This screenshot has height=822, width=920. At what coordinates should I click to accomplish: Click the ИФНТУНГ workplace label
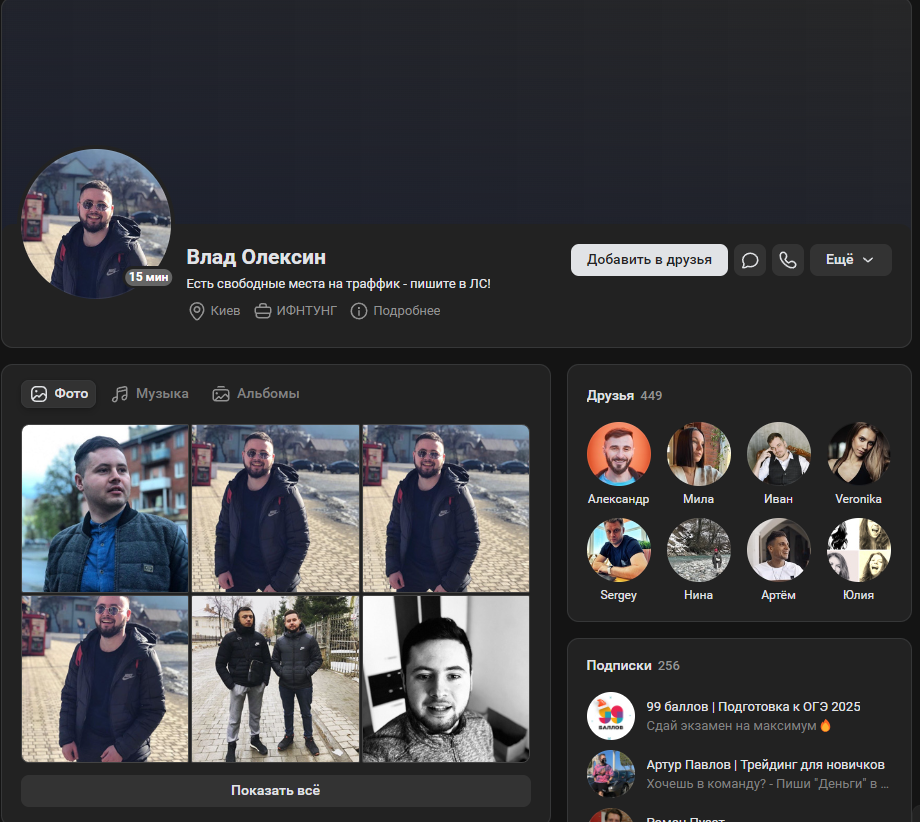point(307,311)
